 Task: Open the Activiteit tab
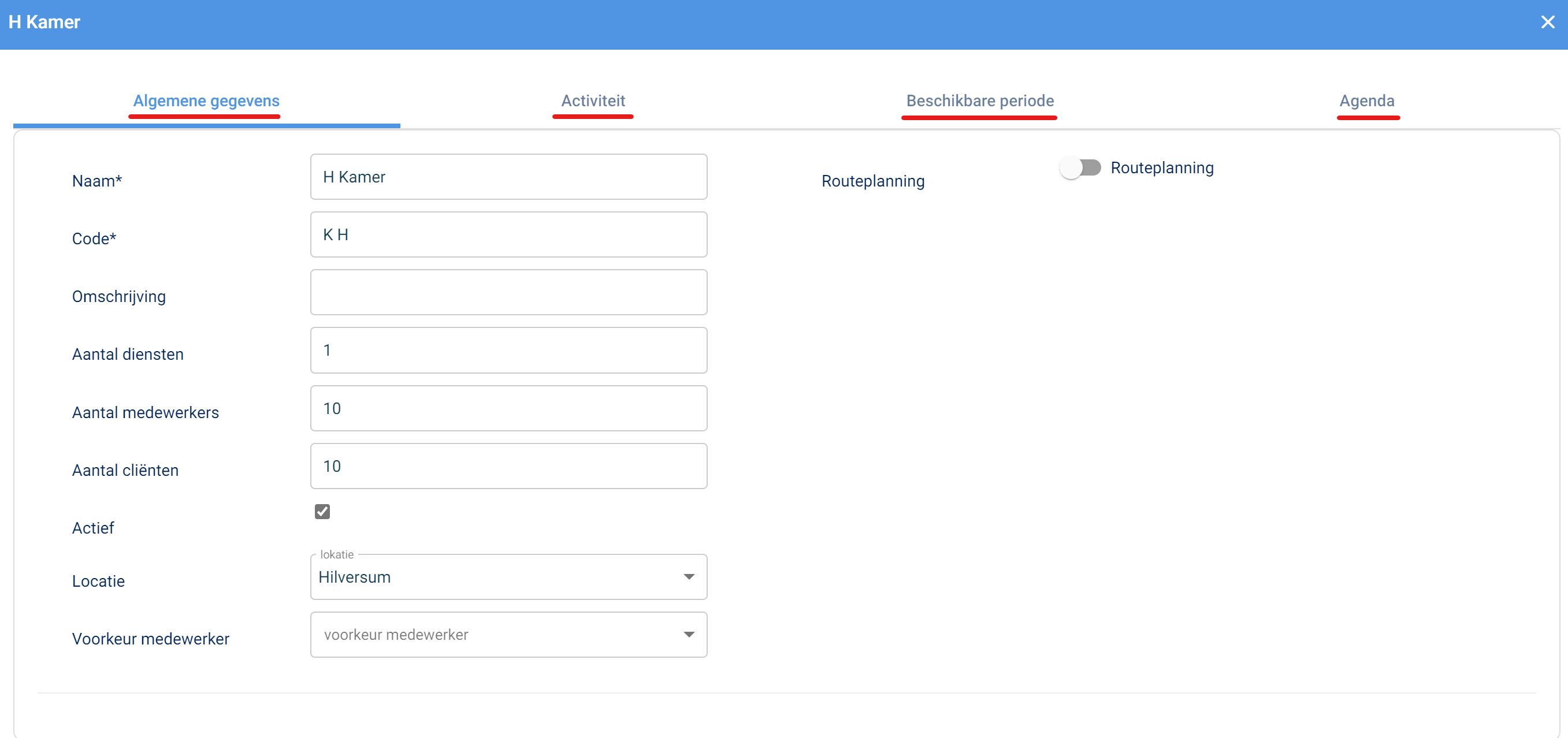593,101
